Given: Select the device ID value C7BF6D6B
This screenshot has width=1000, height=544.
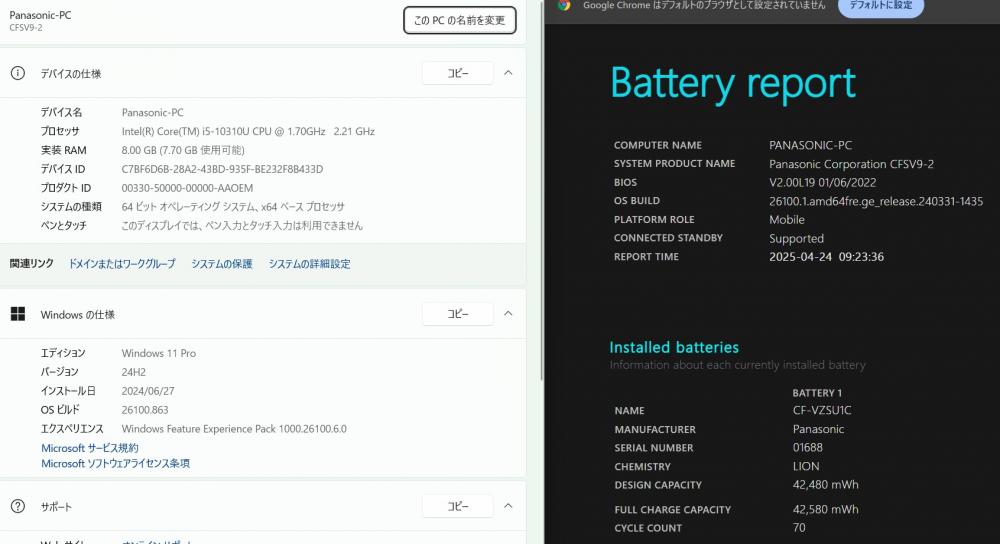Looking at the screenshot, I should (x=222, y=169).
